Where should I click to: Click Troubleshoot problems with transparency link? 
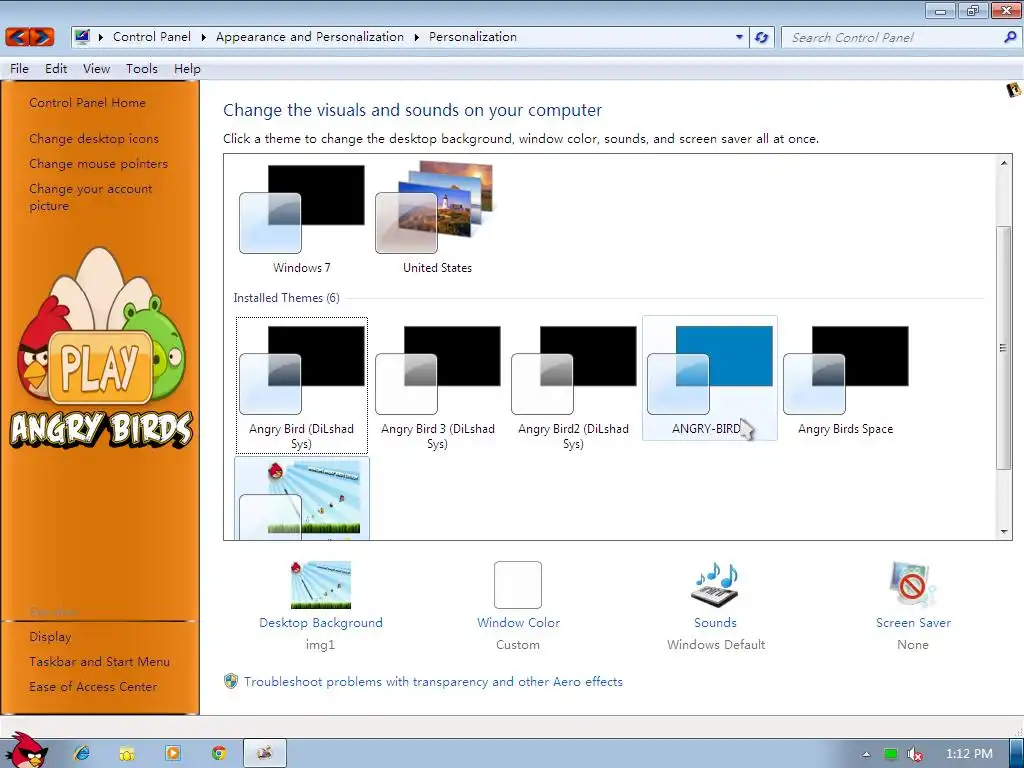(x=434, y=682)
